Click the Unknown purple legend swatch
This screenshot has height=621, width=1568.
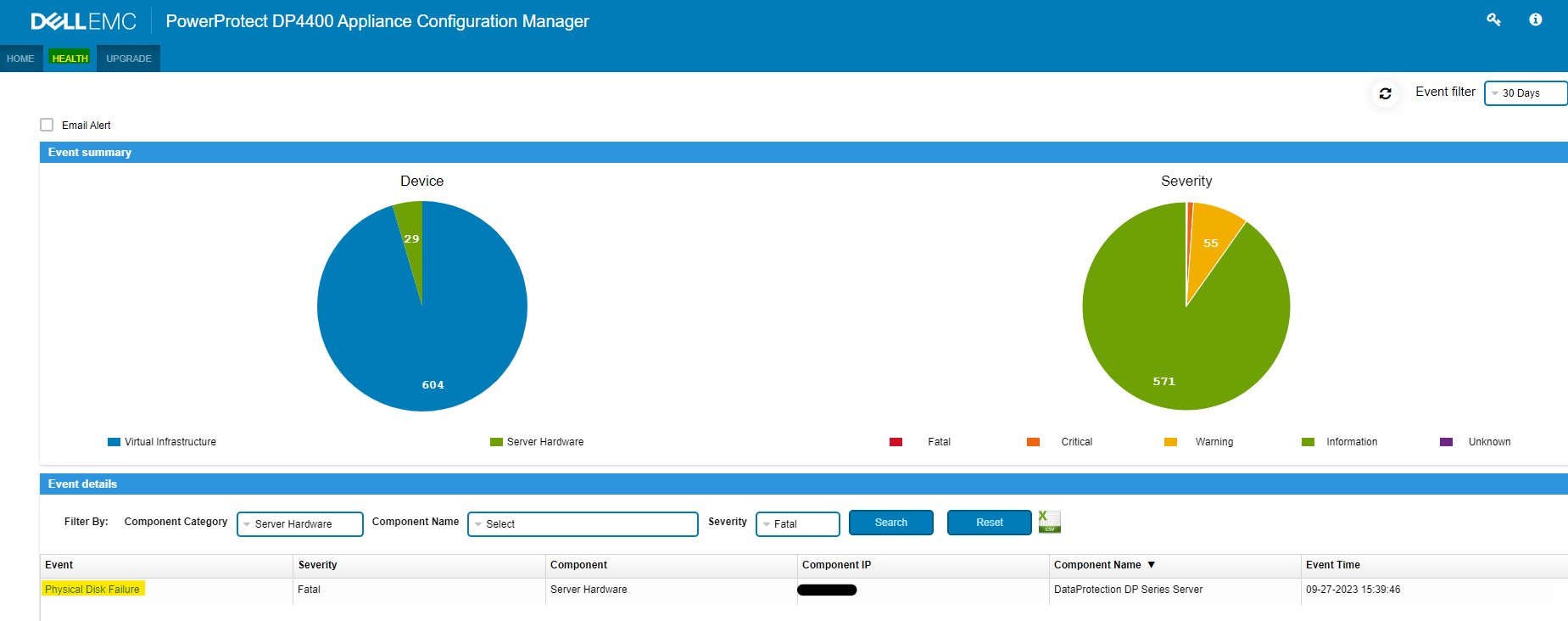click(x=1446, y=442)
